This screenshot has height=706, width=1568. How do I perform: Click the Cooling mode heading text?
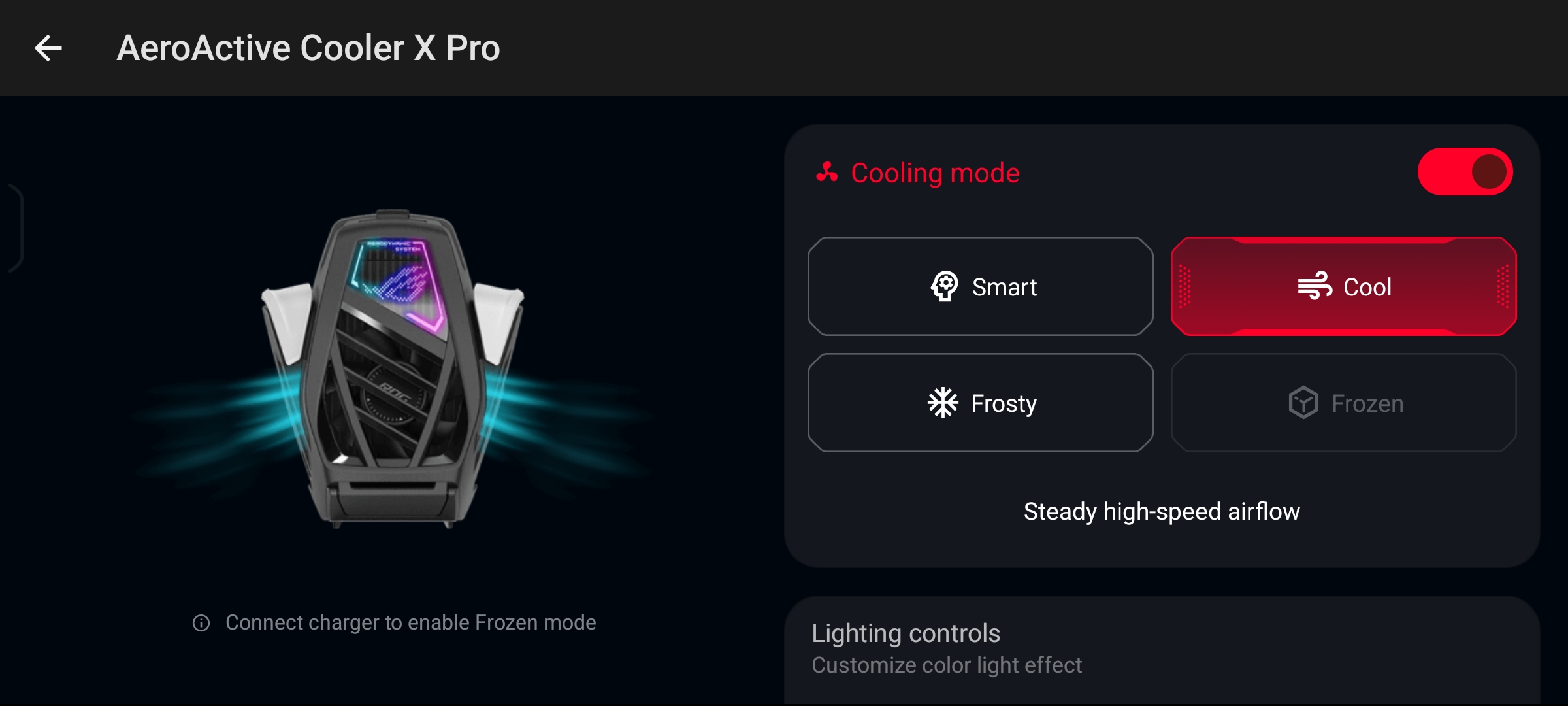(935, 173)
